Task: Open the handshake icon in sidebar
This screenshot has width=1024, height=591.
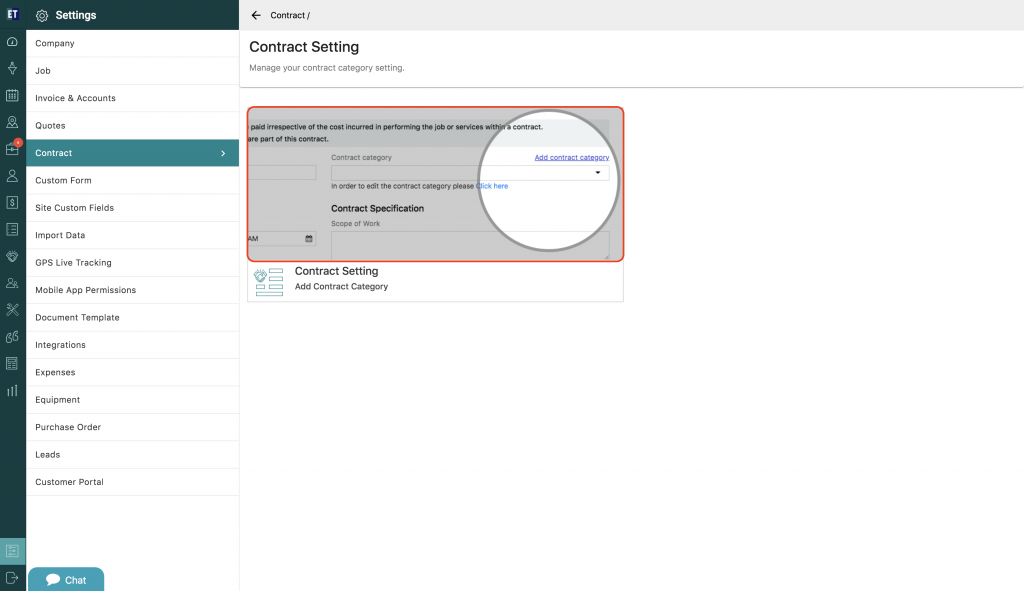Action: click(12, 256)
